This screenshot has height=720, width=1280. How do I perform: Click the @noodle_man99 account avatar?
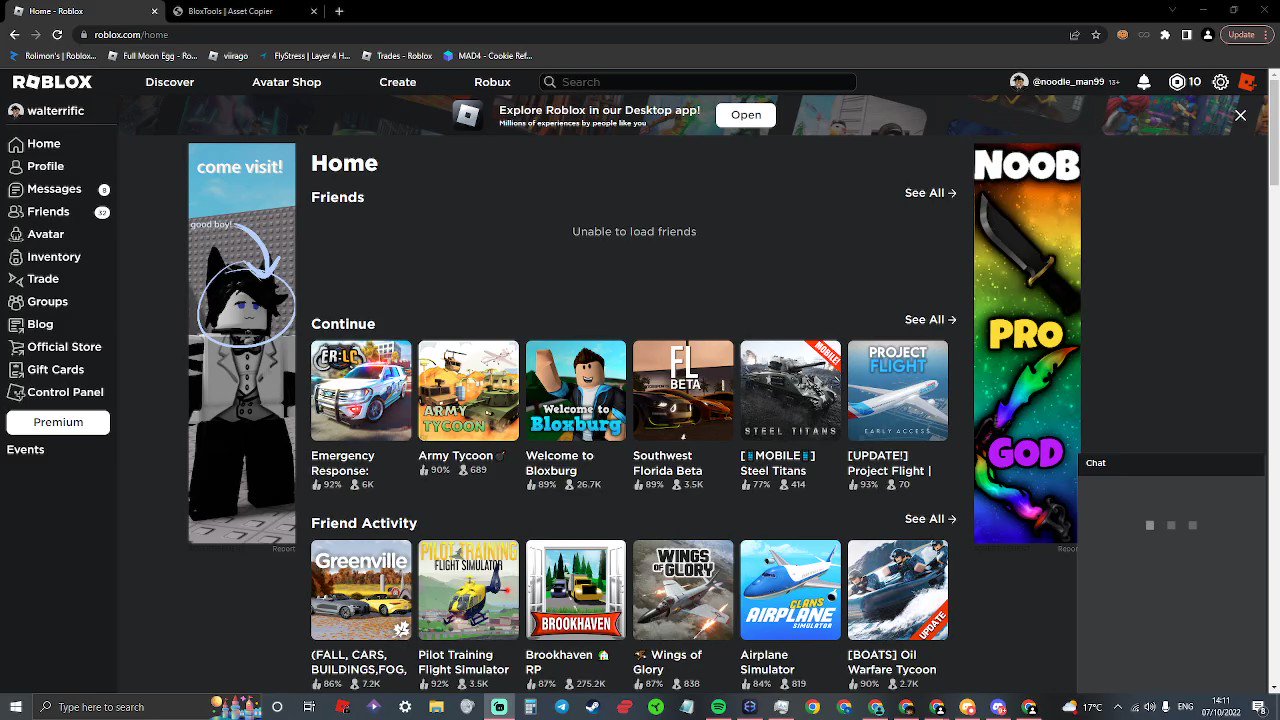(1019, 82)
